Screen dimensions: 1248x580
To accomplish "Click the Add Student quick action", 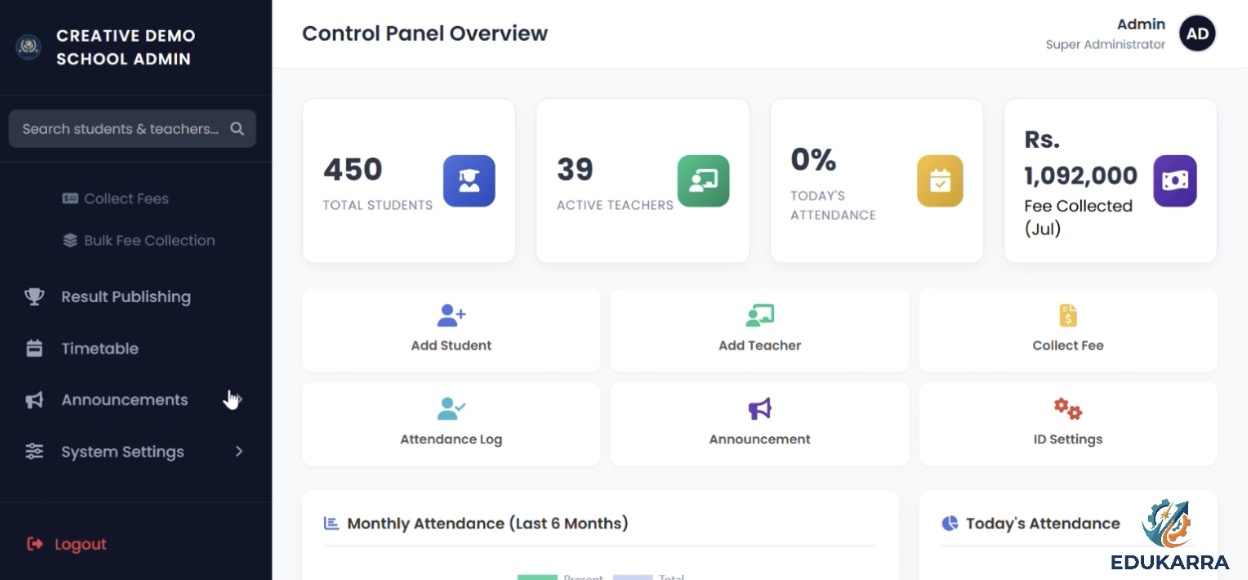I will click(451, 330).
